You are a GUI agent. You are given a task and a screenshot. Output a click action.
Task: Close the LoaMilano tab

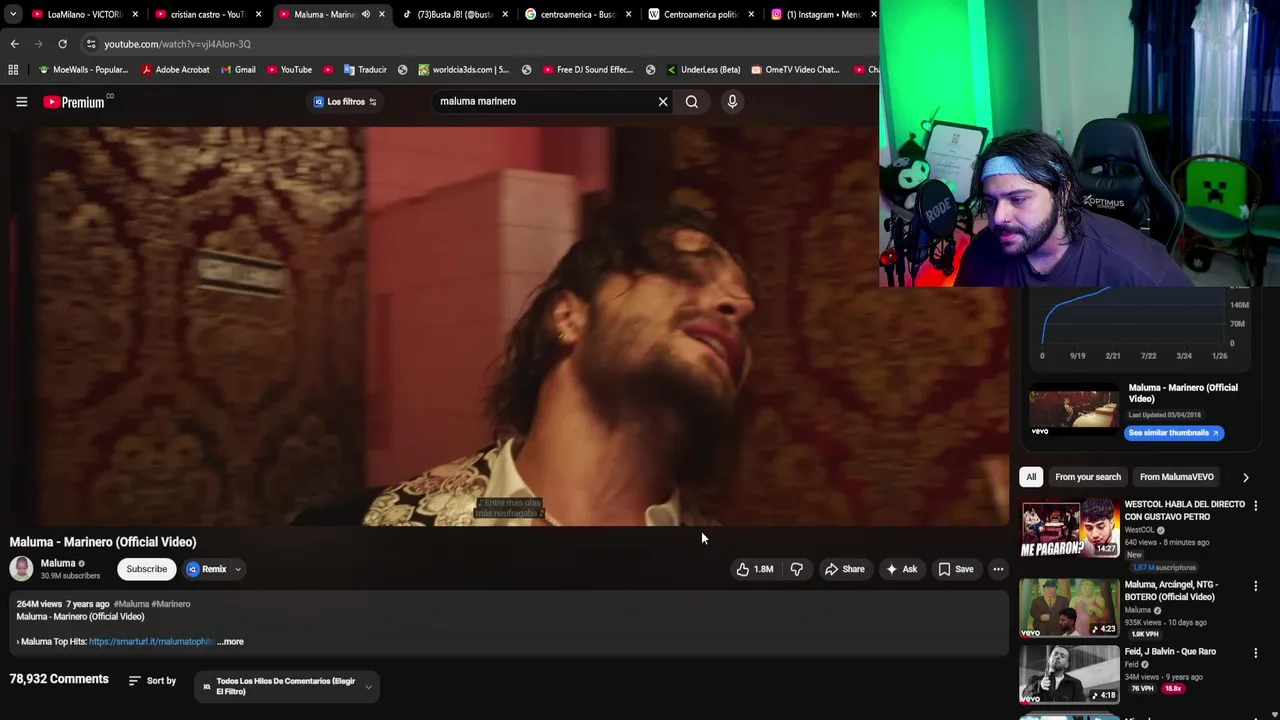click(135, 14)
